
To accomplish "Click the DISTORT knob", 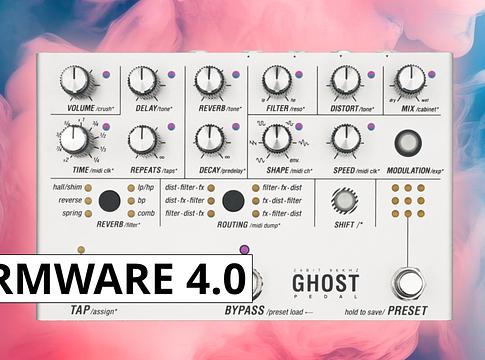I will 346,80.
